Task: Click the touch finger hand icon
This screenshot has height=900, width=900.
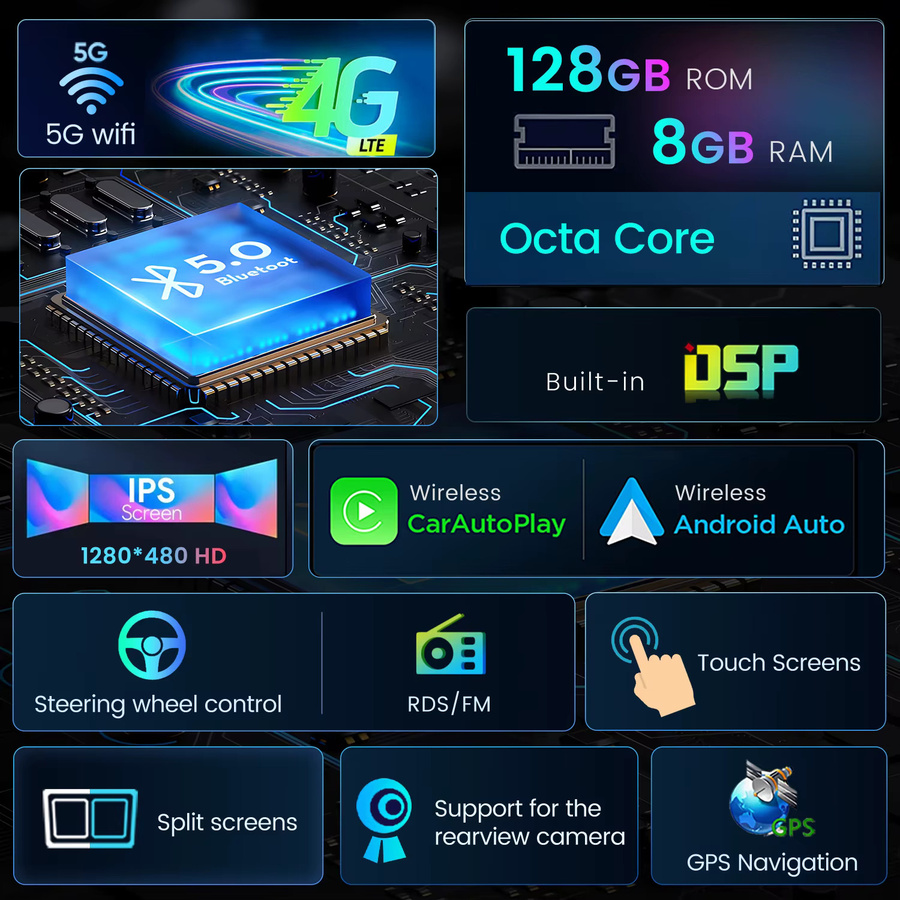Action: 653,666
